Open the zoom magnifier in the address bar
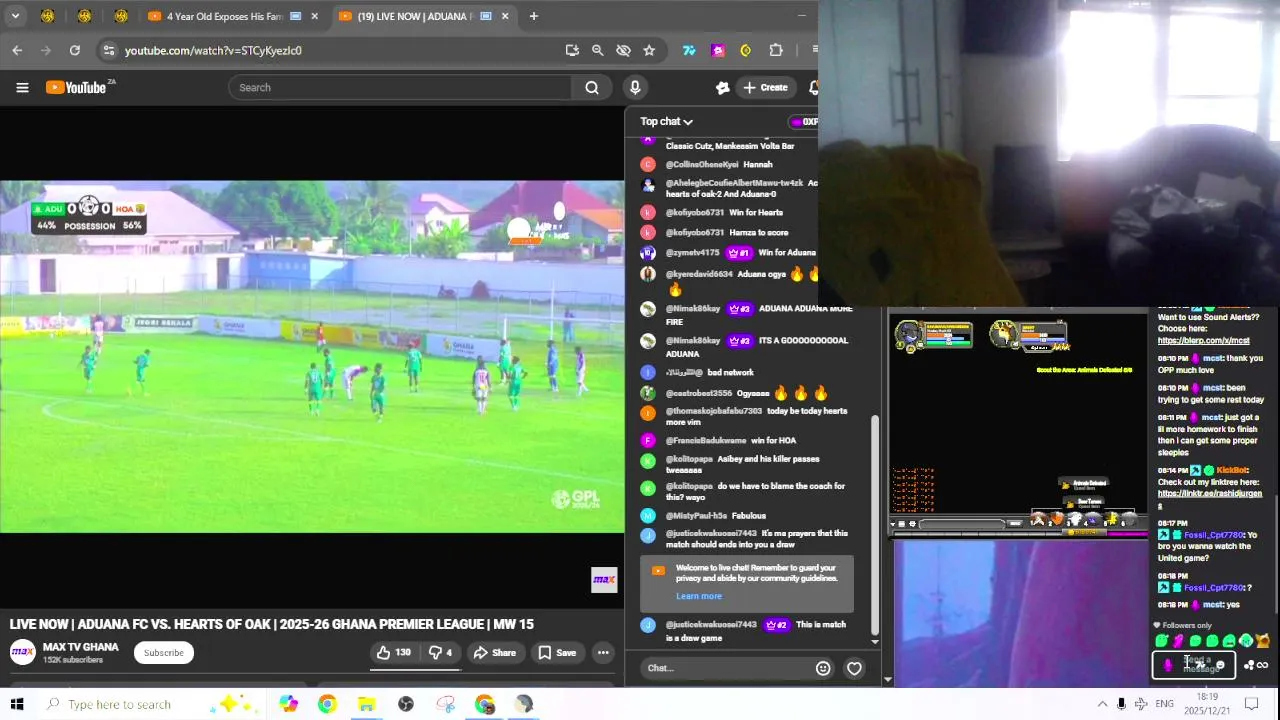 597,50
